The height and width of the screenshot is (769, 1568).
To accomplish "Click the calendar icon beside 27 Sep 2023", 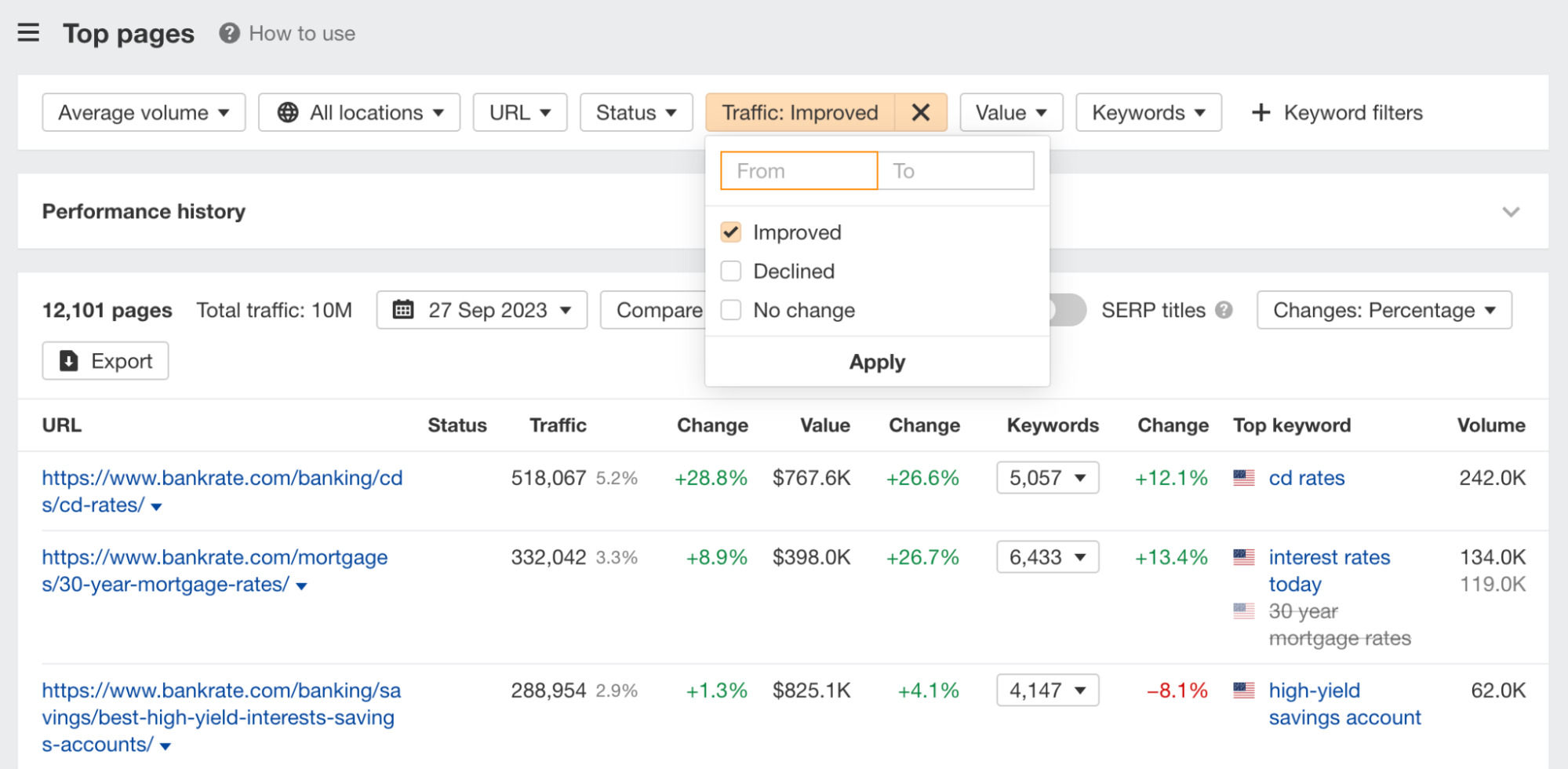I will pyautogui.click(x=403, y=310).
